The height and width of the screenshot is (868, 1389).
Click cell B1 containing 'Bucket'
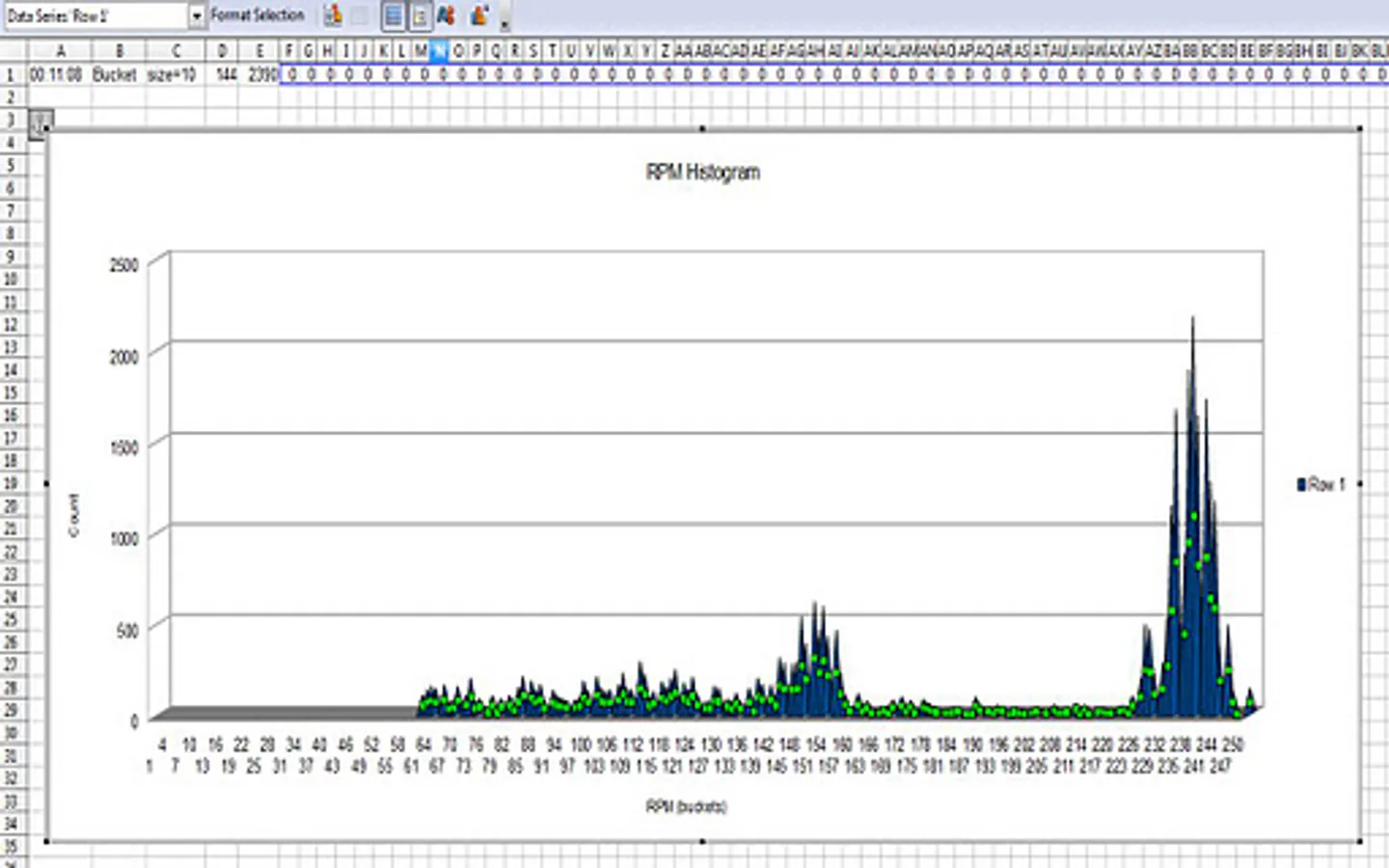coord(115,74)
